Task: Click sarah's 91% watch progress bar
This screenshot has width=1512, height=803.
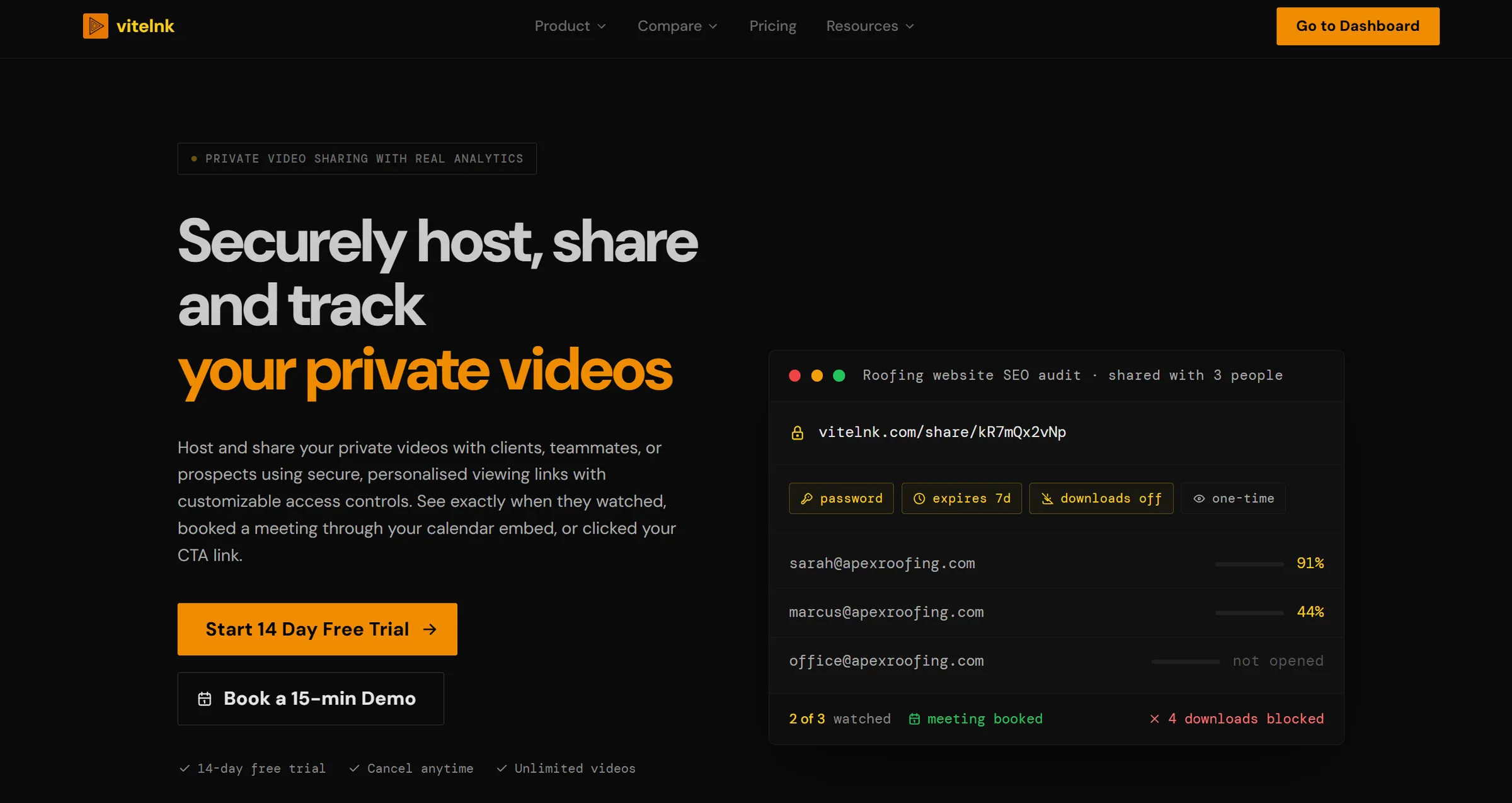Action: pos(1249,564)
